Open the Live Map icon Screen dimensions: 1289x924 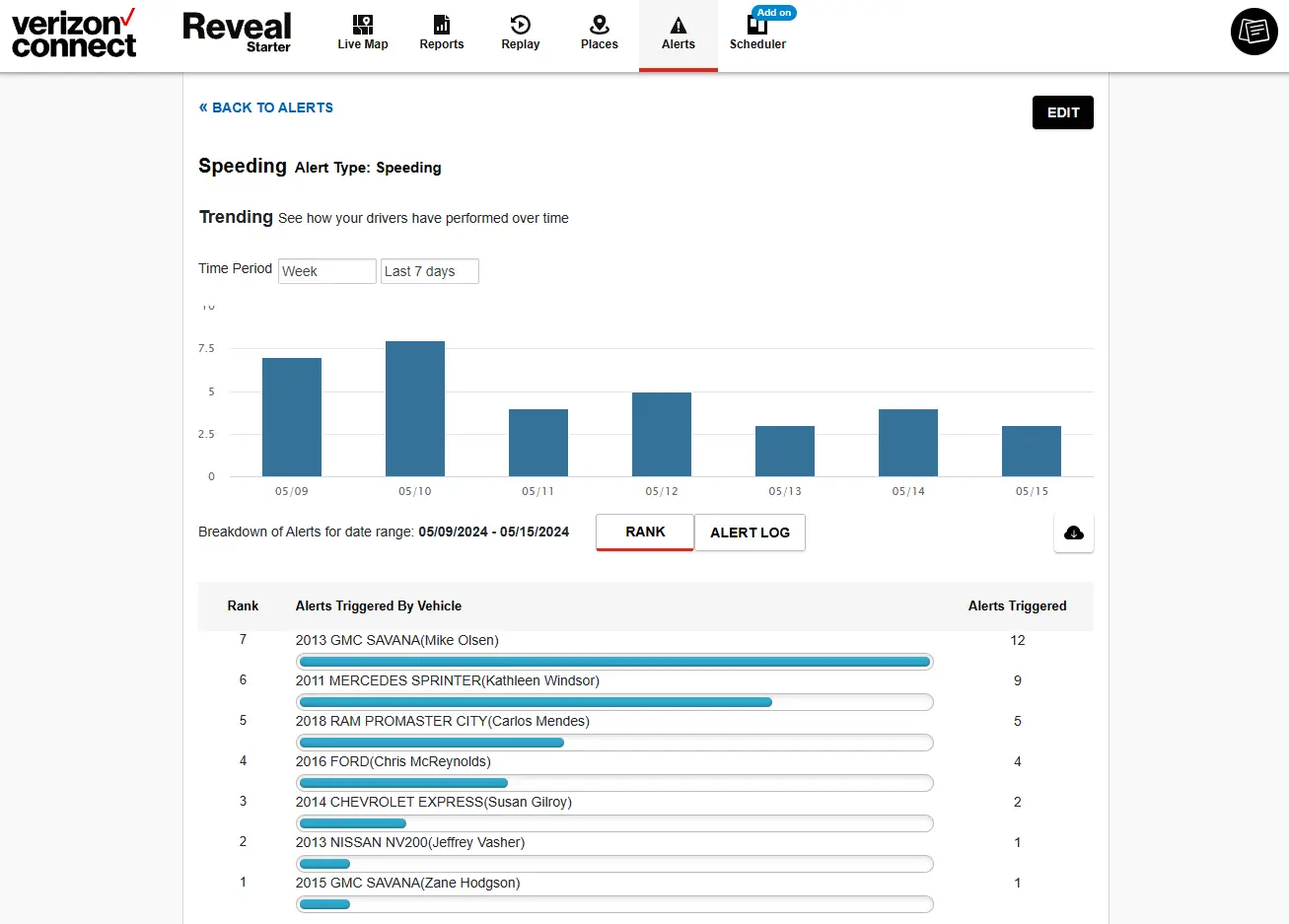coord(363,26)
